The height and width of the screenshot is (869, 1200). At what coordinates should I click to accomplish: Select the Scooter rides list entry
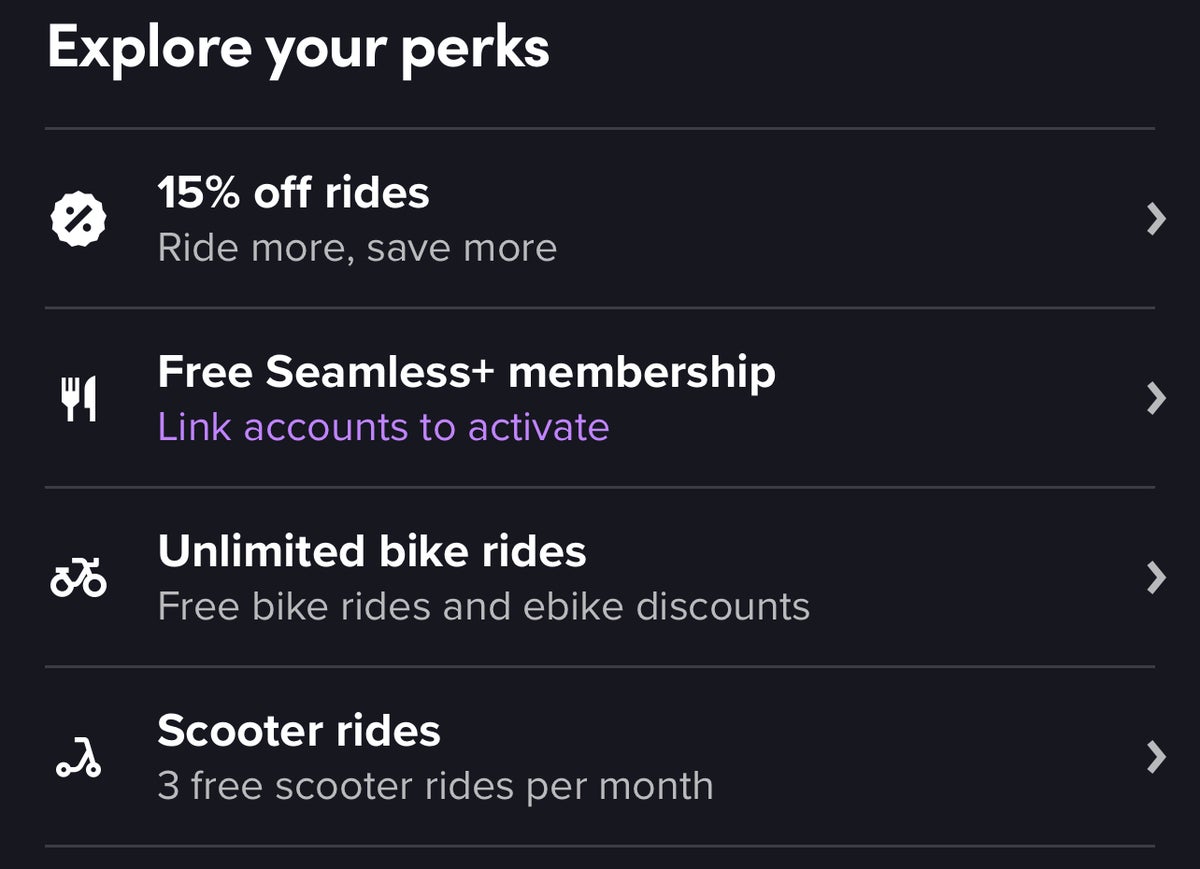[x=600, y=757]
